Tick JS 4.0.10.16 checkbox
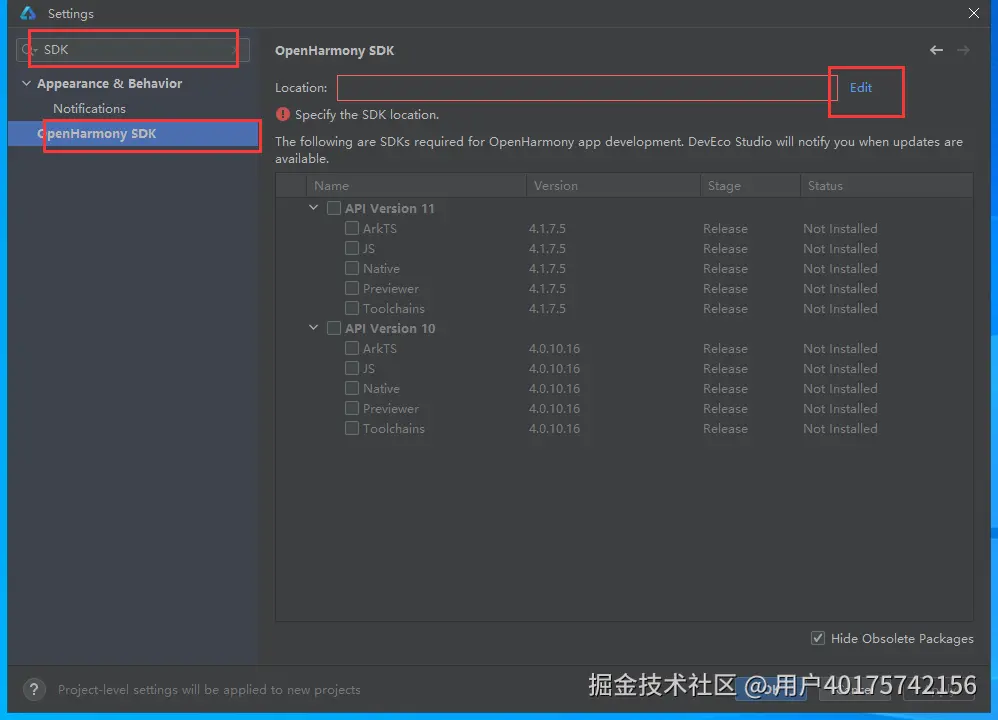This screenshot has height=720, width=998. pyautogui.click(x=351, y=368)
